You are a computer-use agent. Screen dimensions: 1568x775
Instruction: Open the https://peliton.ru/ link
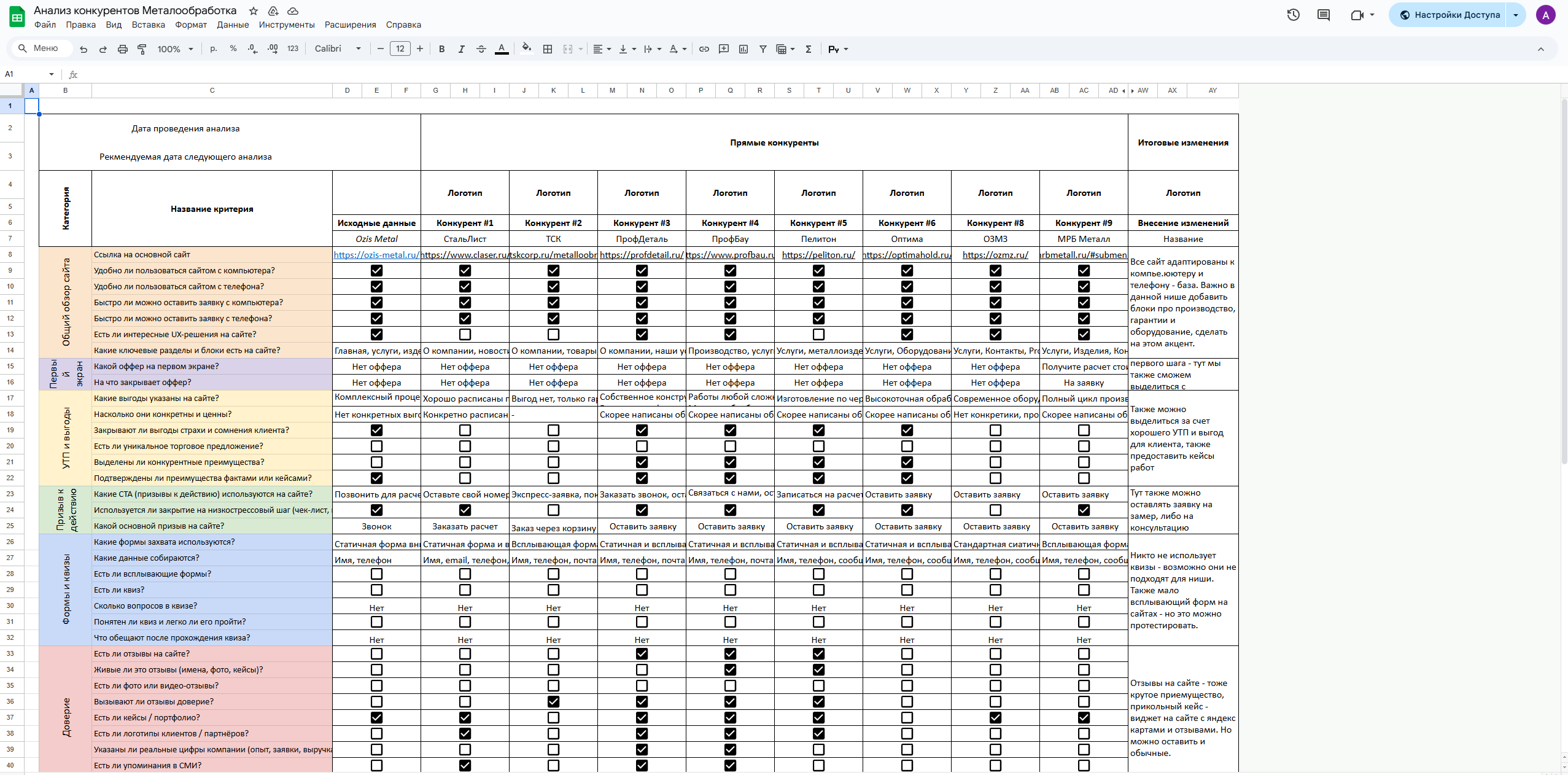(x=818, y=255)
